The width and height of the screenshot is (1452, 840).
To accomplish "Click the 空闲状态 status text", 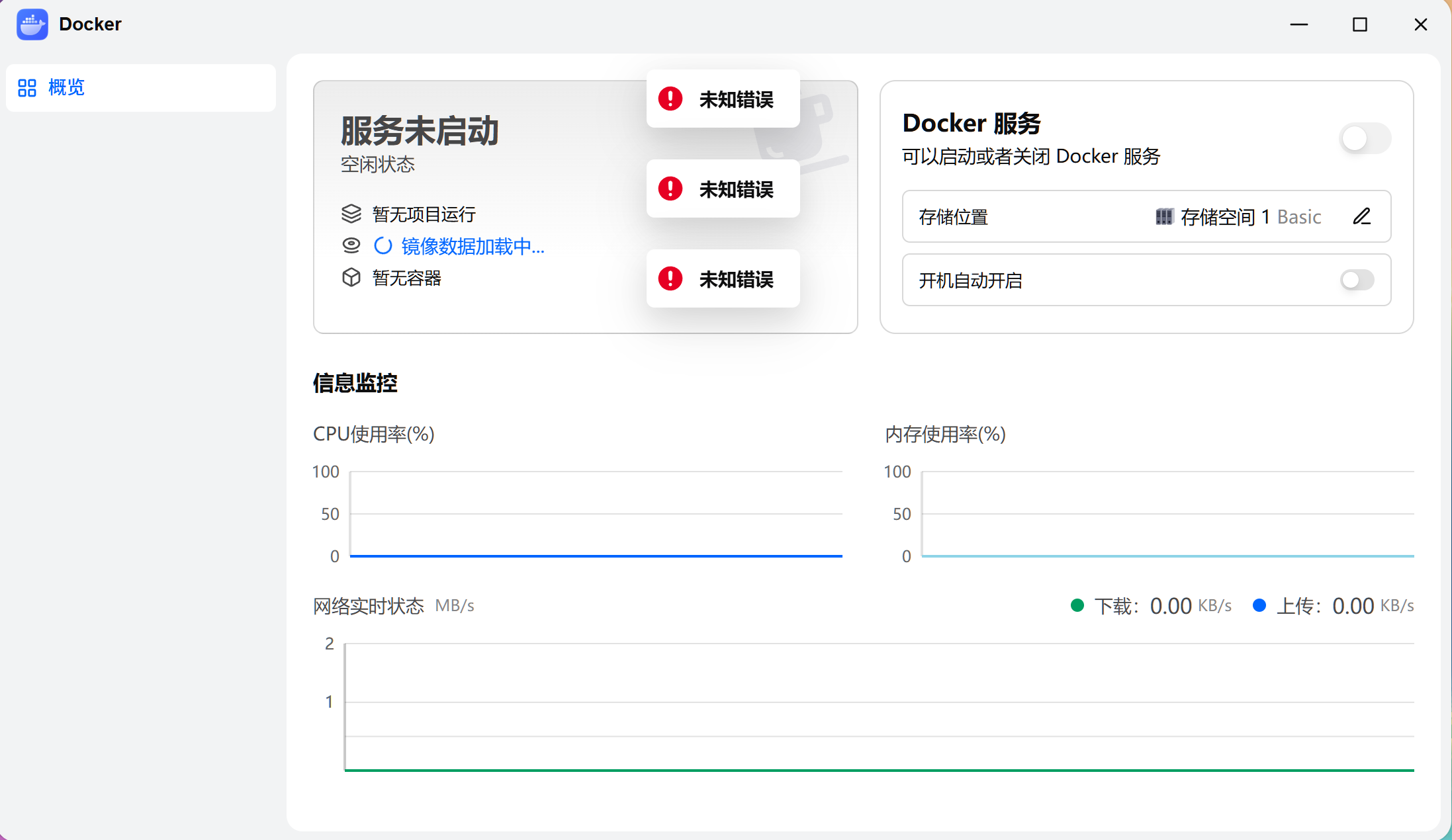I will tap(378, 164).
